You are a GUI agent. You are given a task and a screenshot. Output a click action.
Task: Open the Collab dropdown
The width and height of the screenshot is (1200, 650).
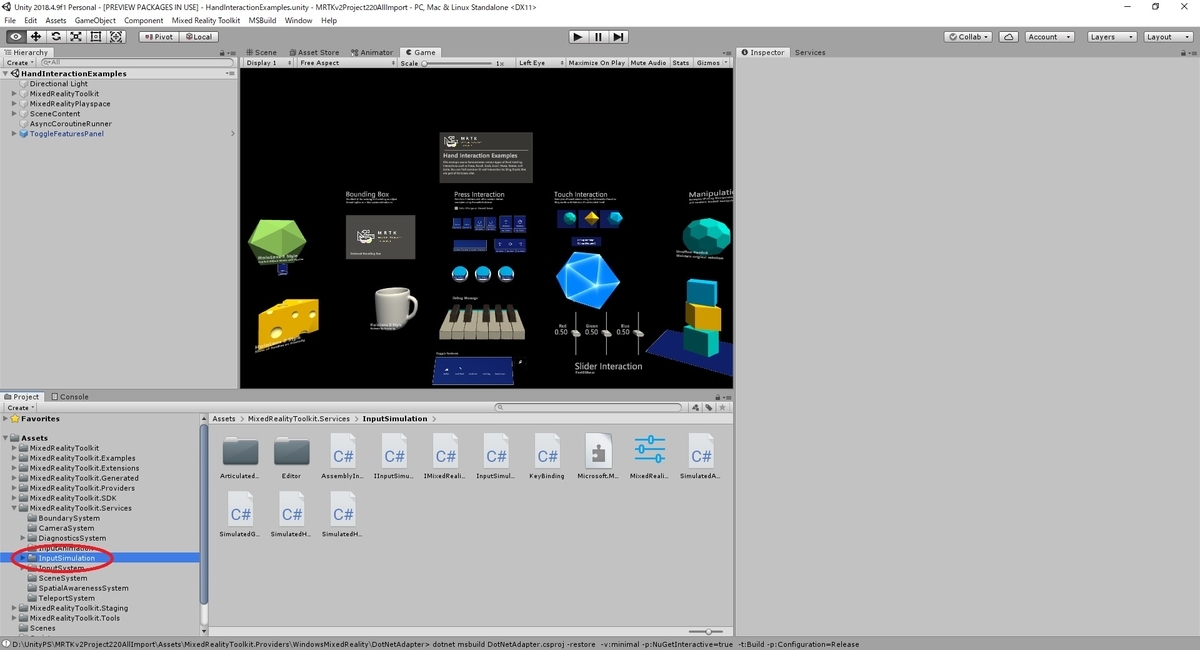coord(968,36)
